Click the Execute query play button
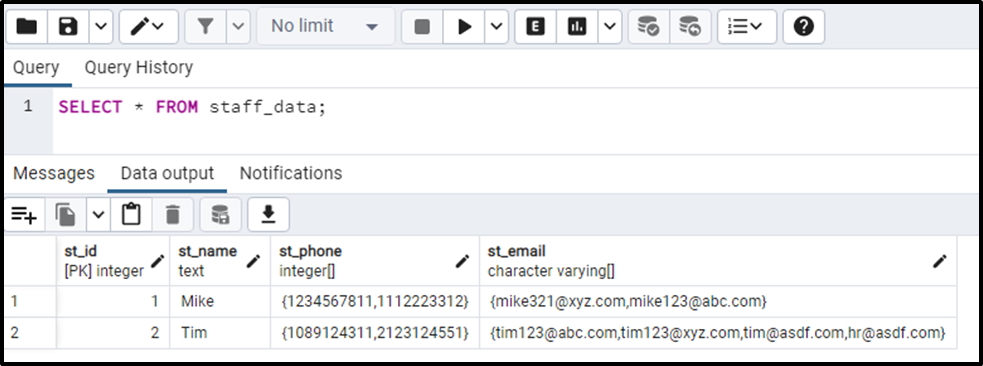Viewport: 983px width, 366px height. coord(464,26)
